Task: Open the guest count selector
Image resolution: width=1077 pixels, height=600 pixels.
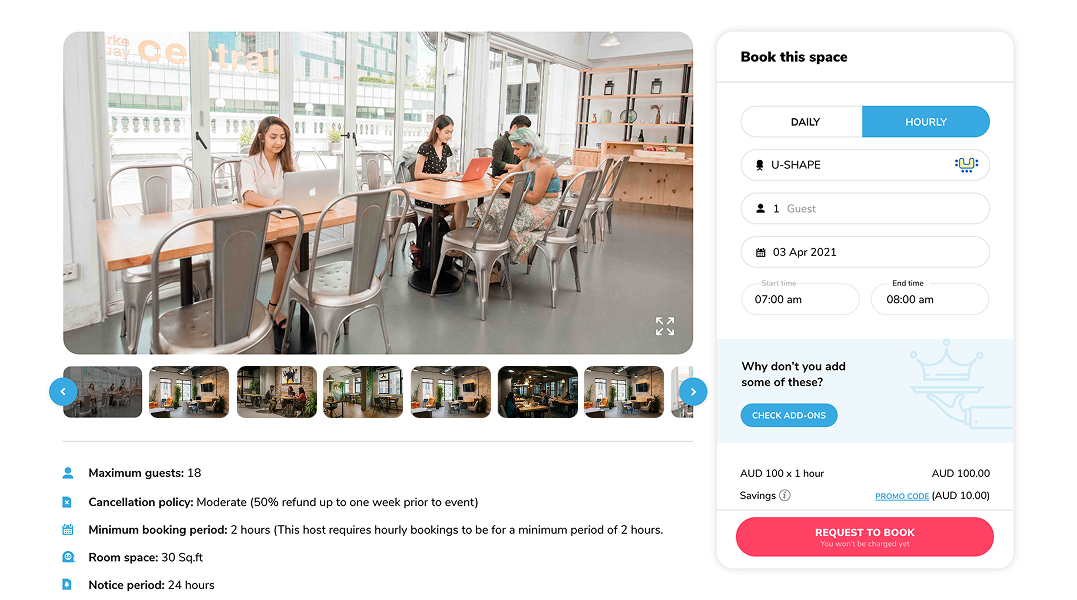Action: (865, 209)
